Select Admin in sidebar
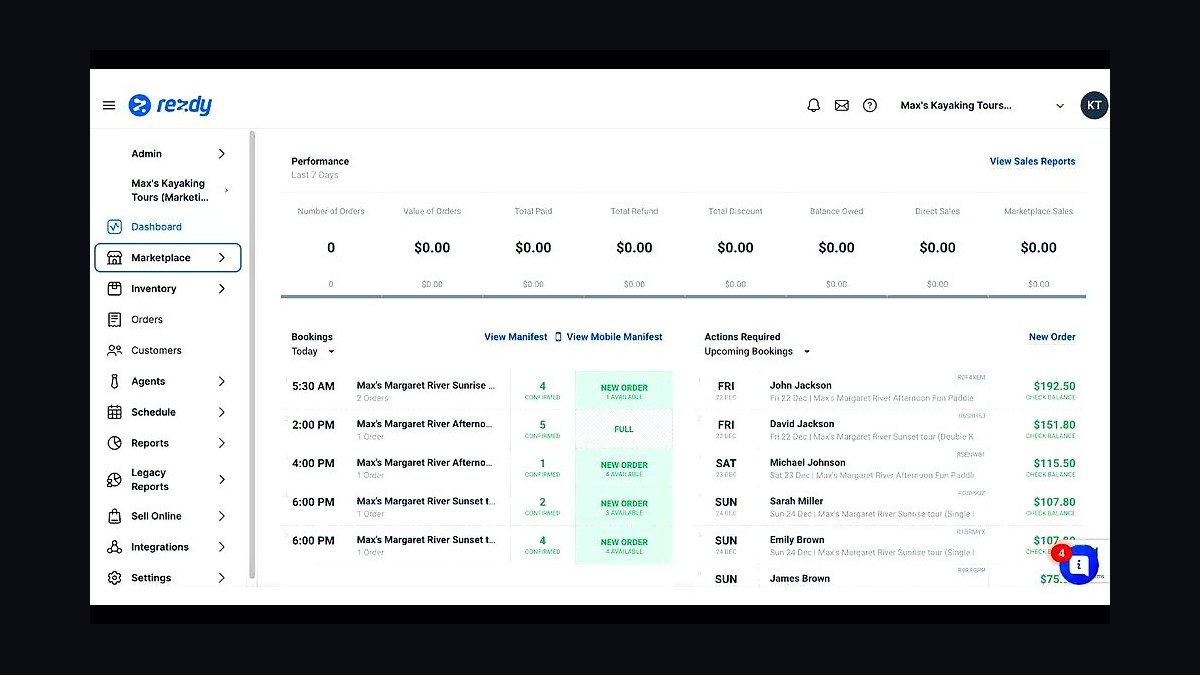Viewport: 1200px width, 675px height. click(146, 154)
